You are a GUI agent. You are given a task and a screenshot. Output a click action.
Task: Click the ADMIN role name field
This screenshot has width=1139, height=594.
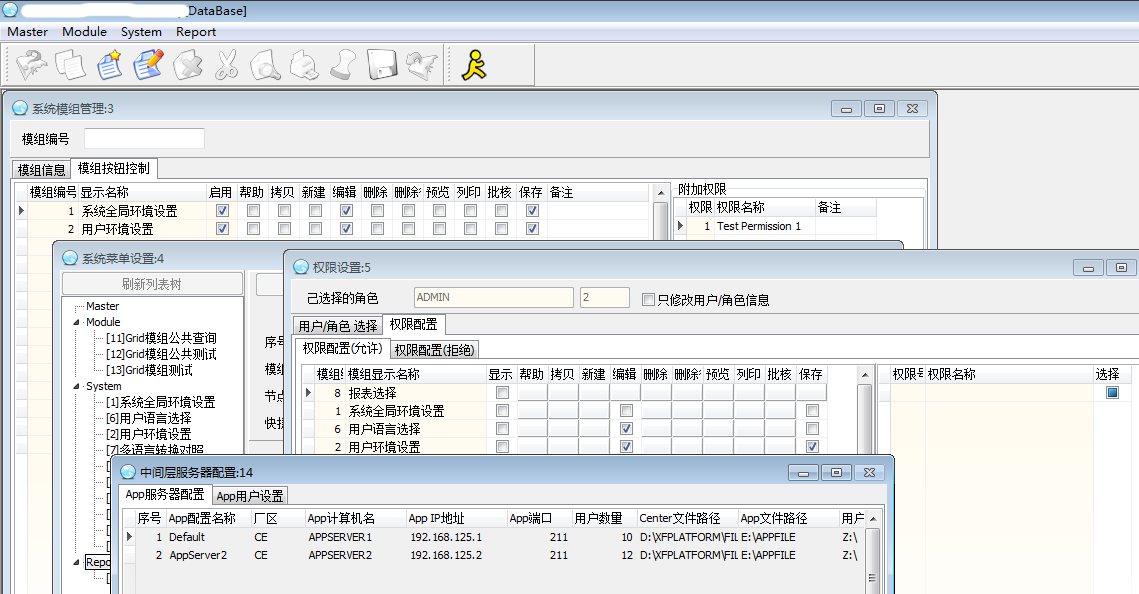point(494,297)
